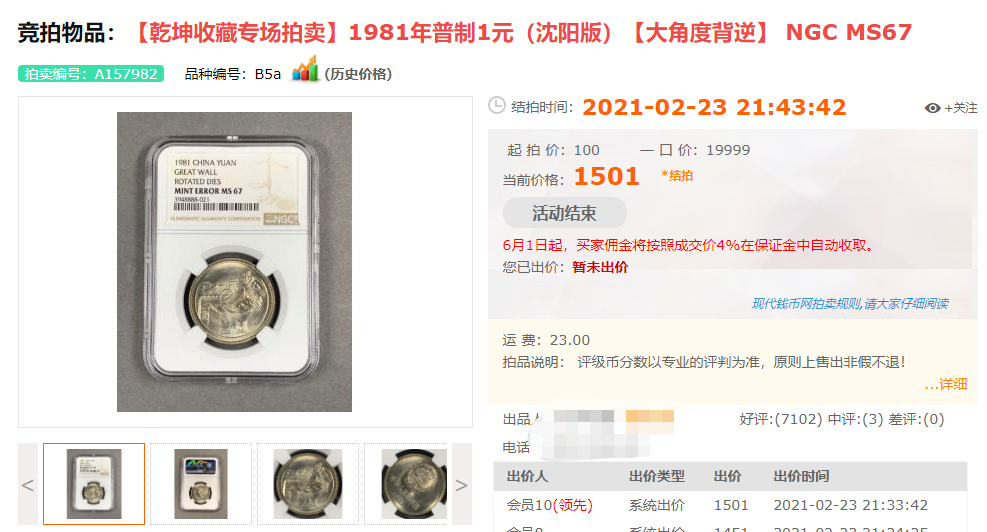Expand the description via …详细
This screenshot has height=532, width=987.
tap(945, 384)
